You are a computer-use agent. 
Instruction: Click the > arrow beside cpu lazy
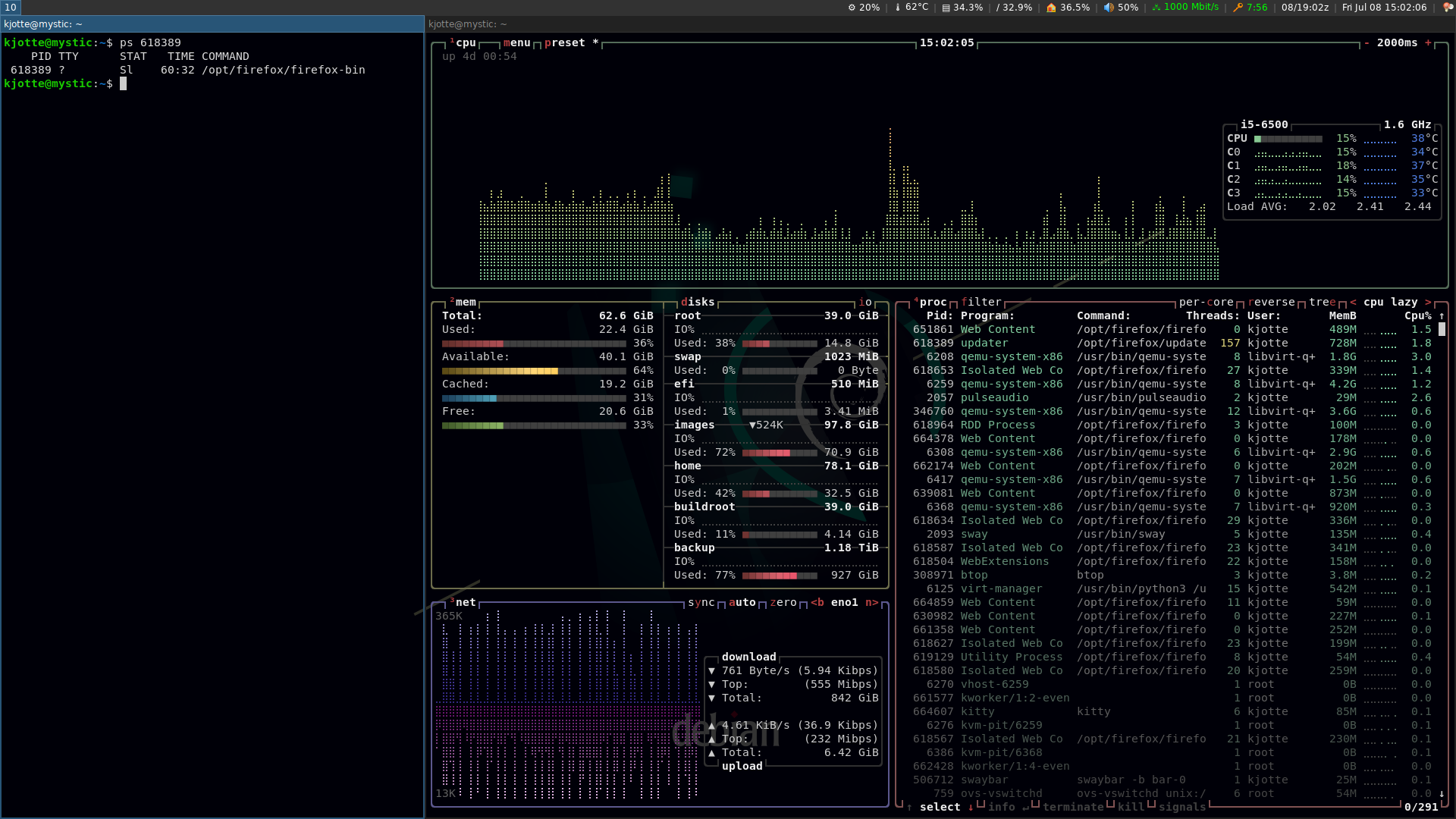click(x=1429, y=303)
